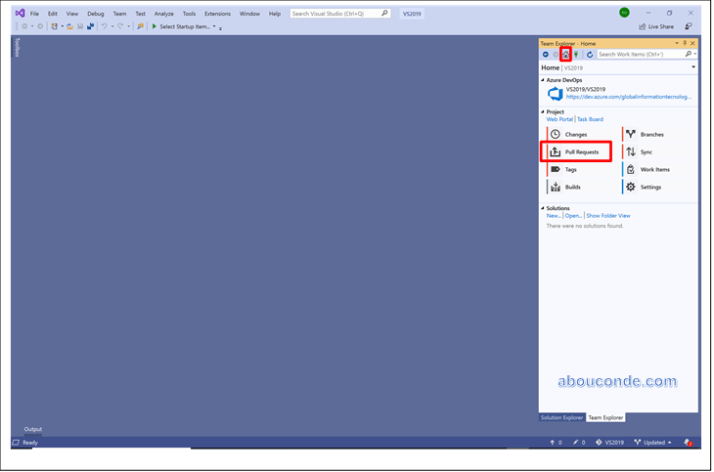The image size is (714, 472).
Task: Expand the Updated branch dropdown in status bar
Action: click(x=671, y=442)
